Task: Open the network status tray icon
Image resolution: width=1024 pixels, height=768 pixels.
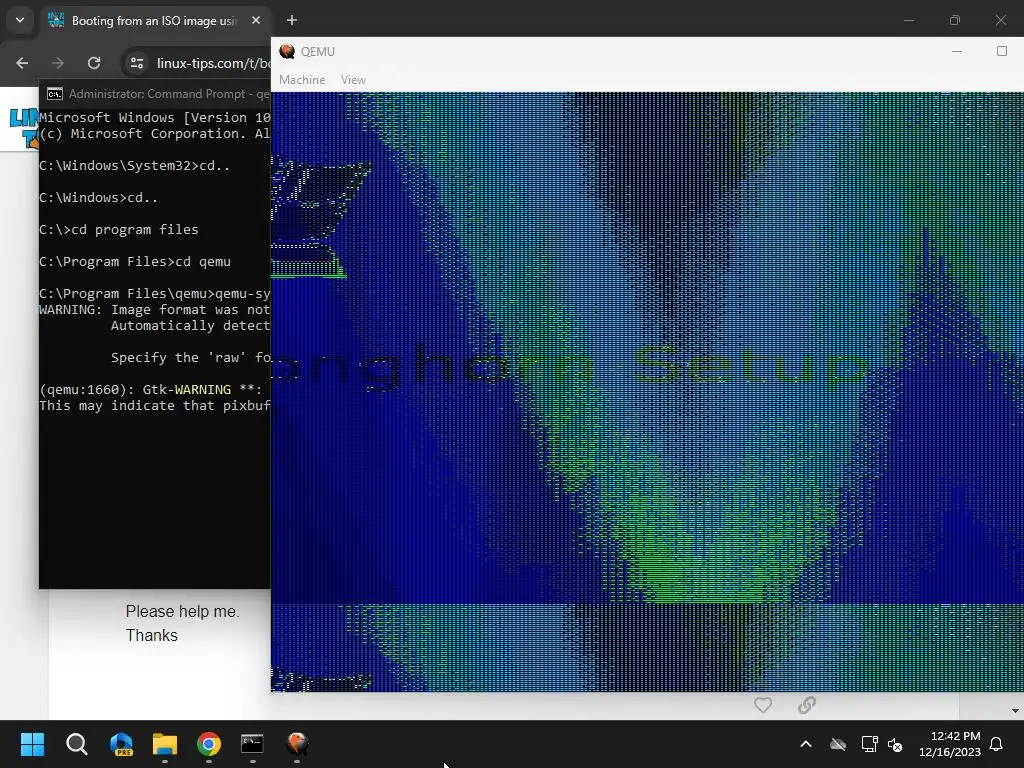Action: pyautogui.click(x=869, y=744)
